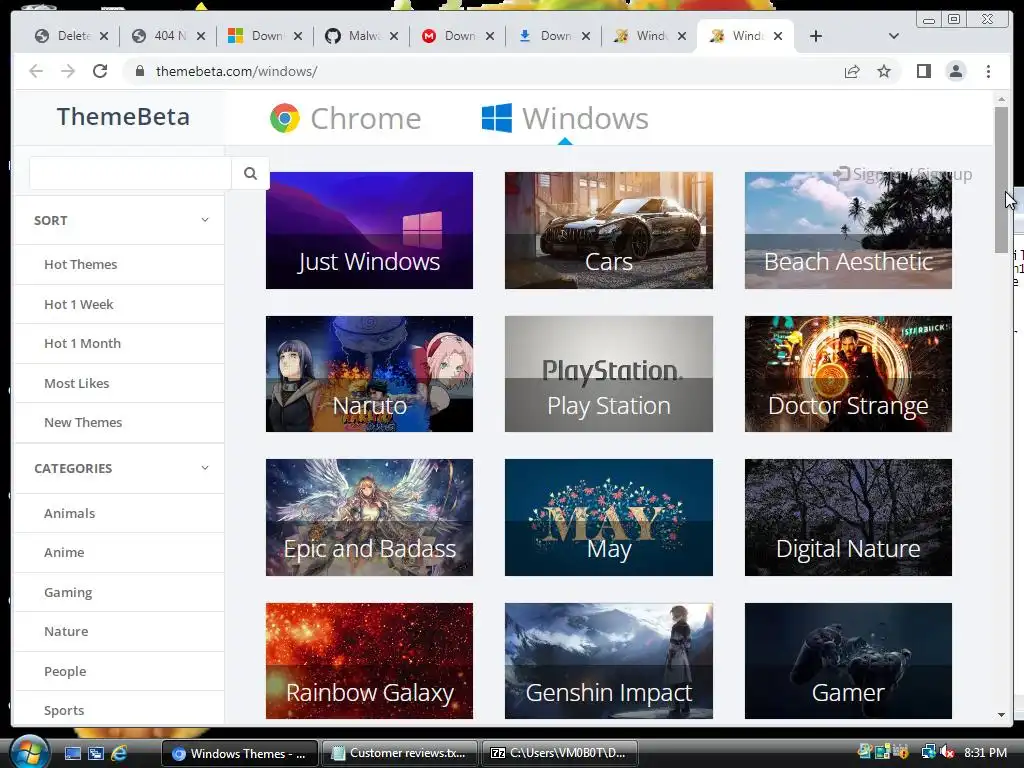Sort by Hot 1 Week
The width and height of the screenshot is (1024, 768).
coord(78,304)
